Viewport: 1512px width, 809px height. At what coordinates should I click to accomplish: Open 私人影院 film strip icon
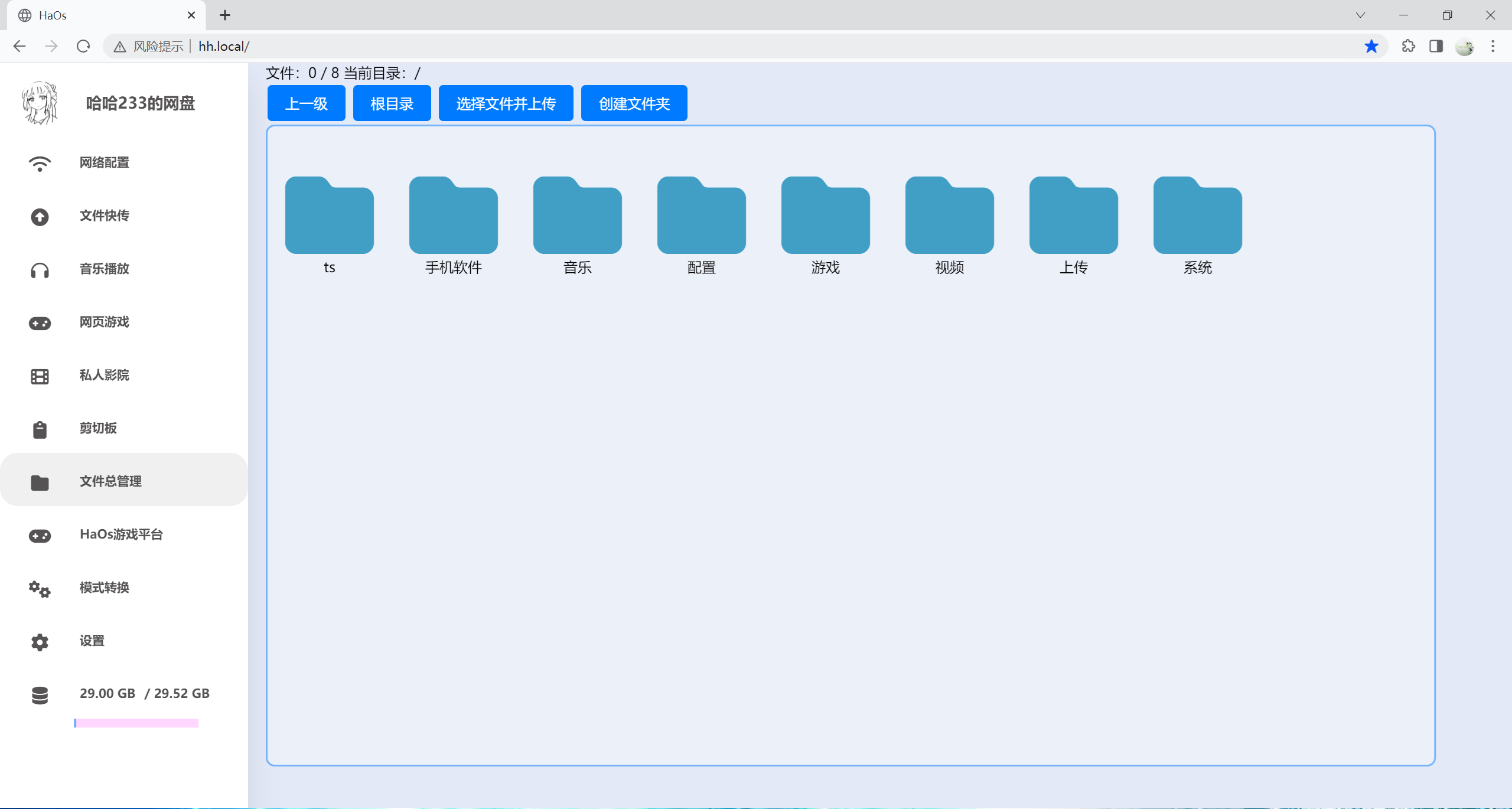click(40, 376)
